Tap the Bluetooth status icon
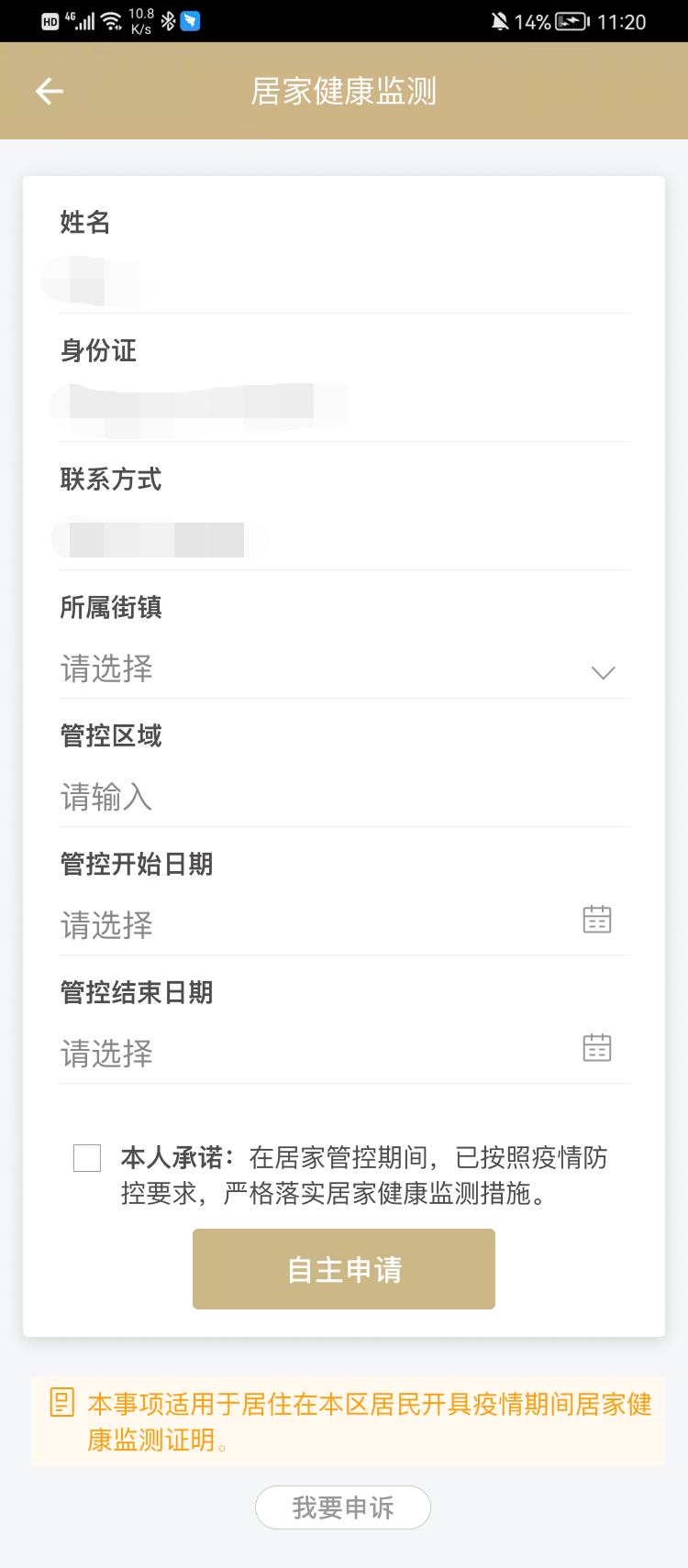Viewport: 688px width, 1568px height. point(168,21)
